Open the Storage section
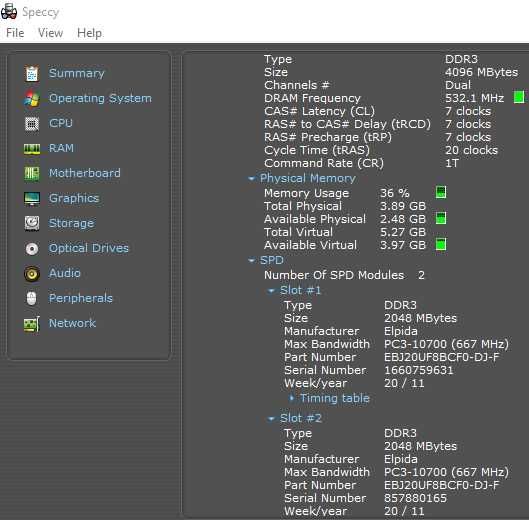 (x=71, y=223)
